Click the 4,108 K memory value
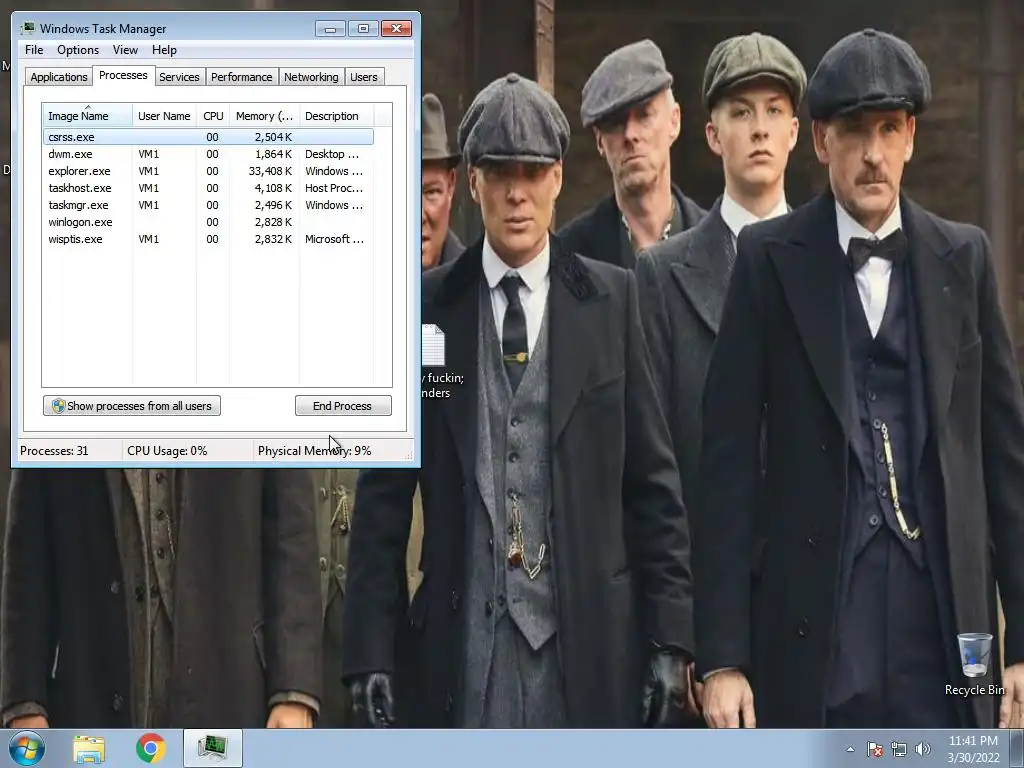The width and height of the screenshot is (1024, 768). (x=273, y=188)
